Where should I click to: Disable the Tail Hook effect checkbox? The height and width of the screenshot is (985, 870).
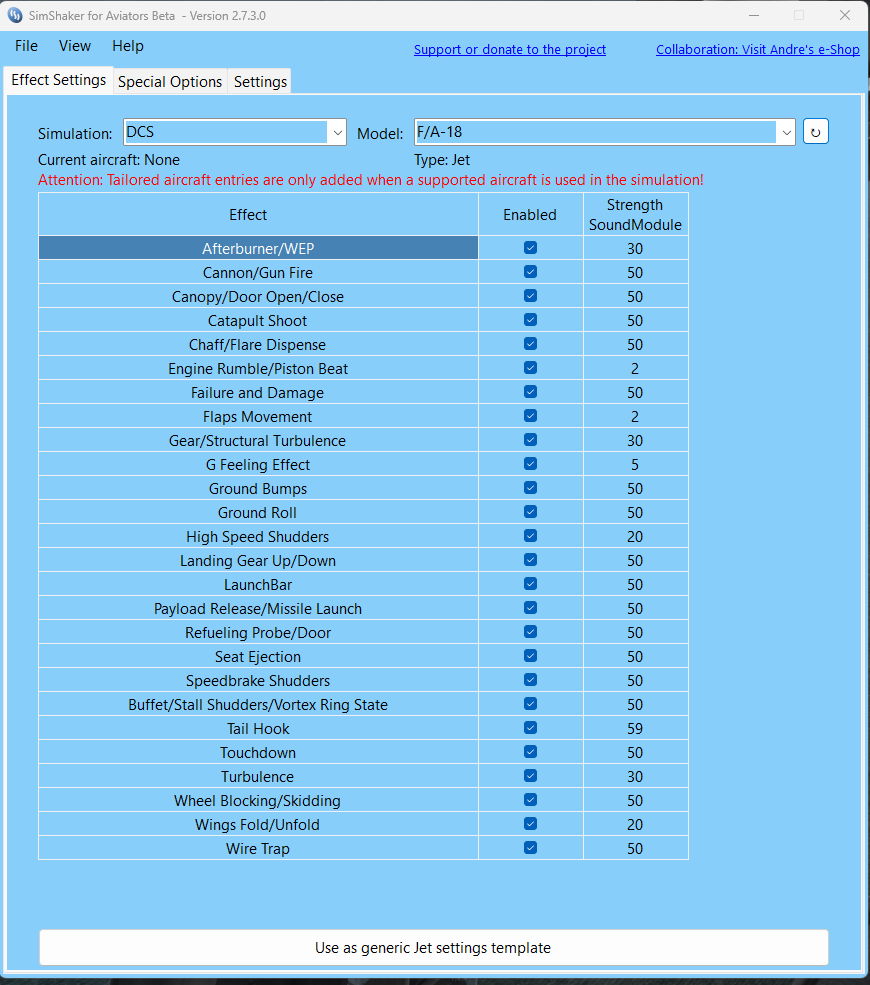(530, 728)
